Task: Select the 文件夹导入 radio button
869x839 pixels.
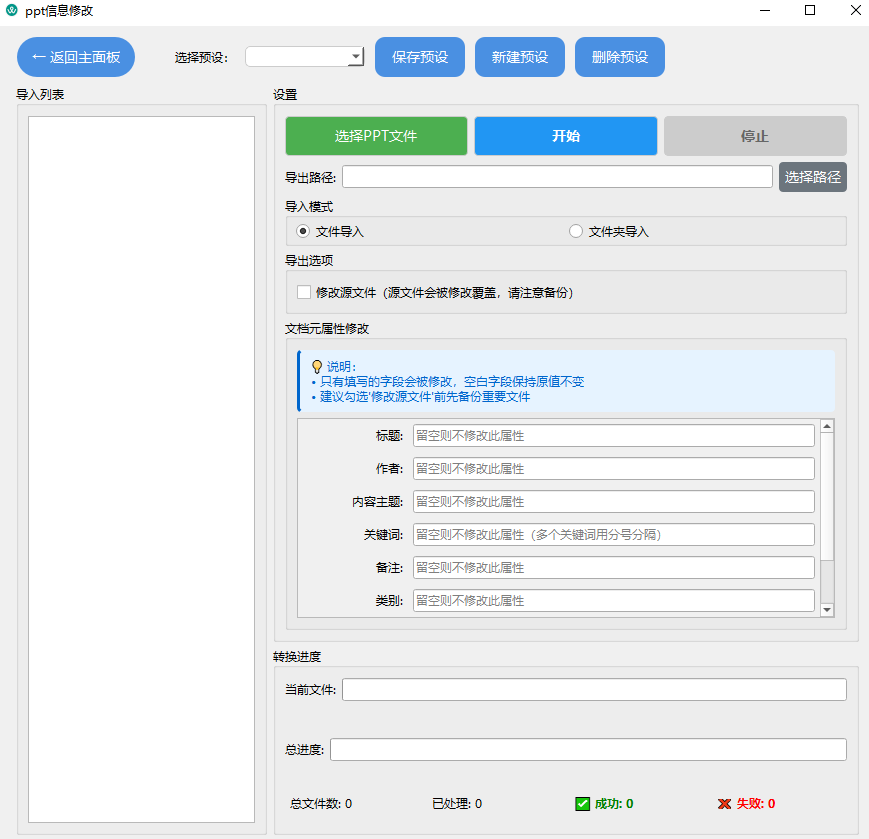Action: click(576, 231)
